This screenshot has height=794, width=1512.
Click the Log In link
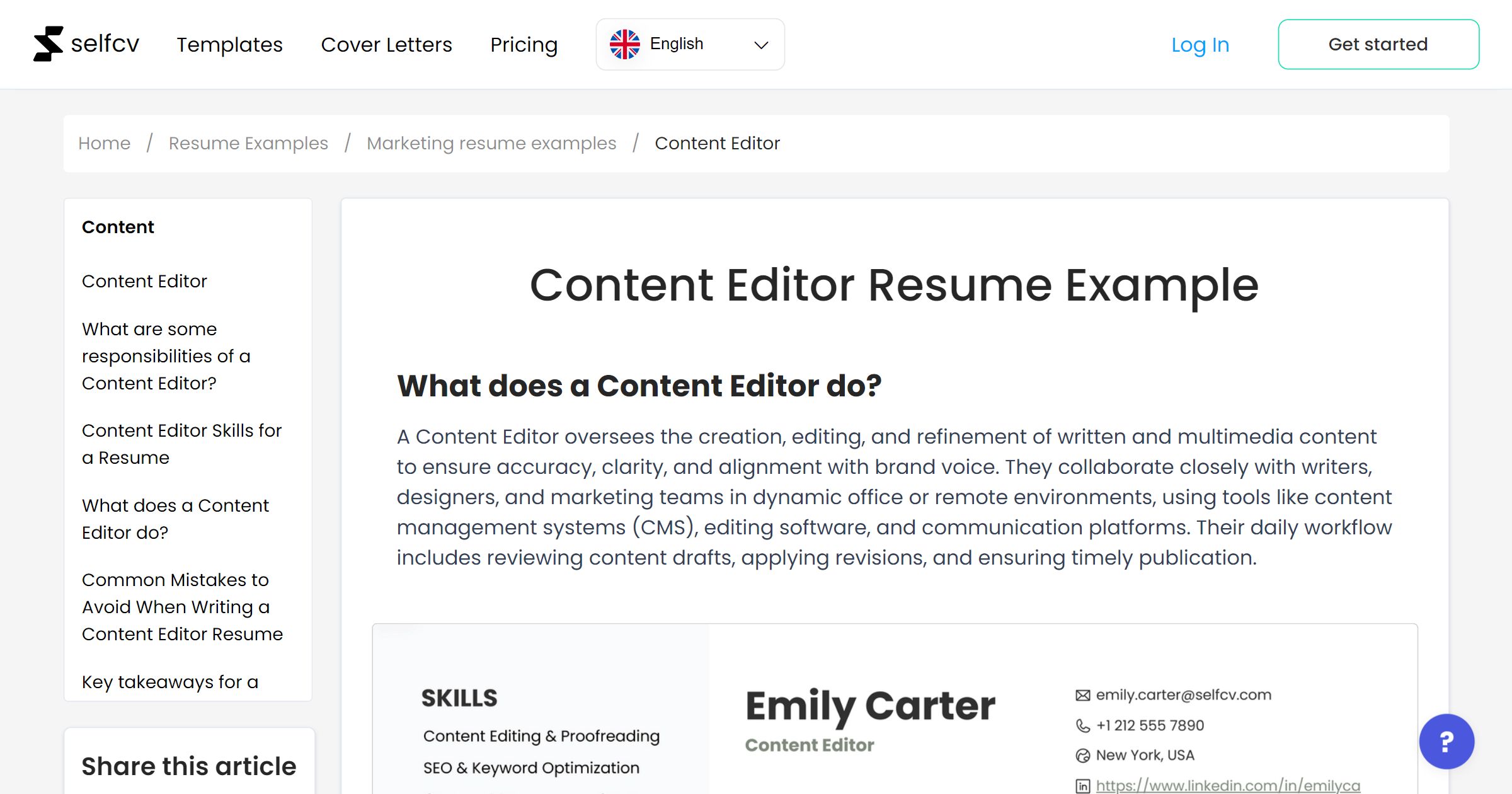click(1200, 44)
